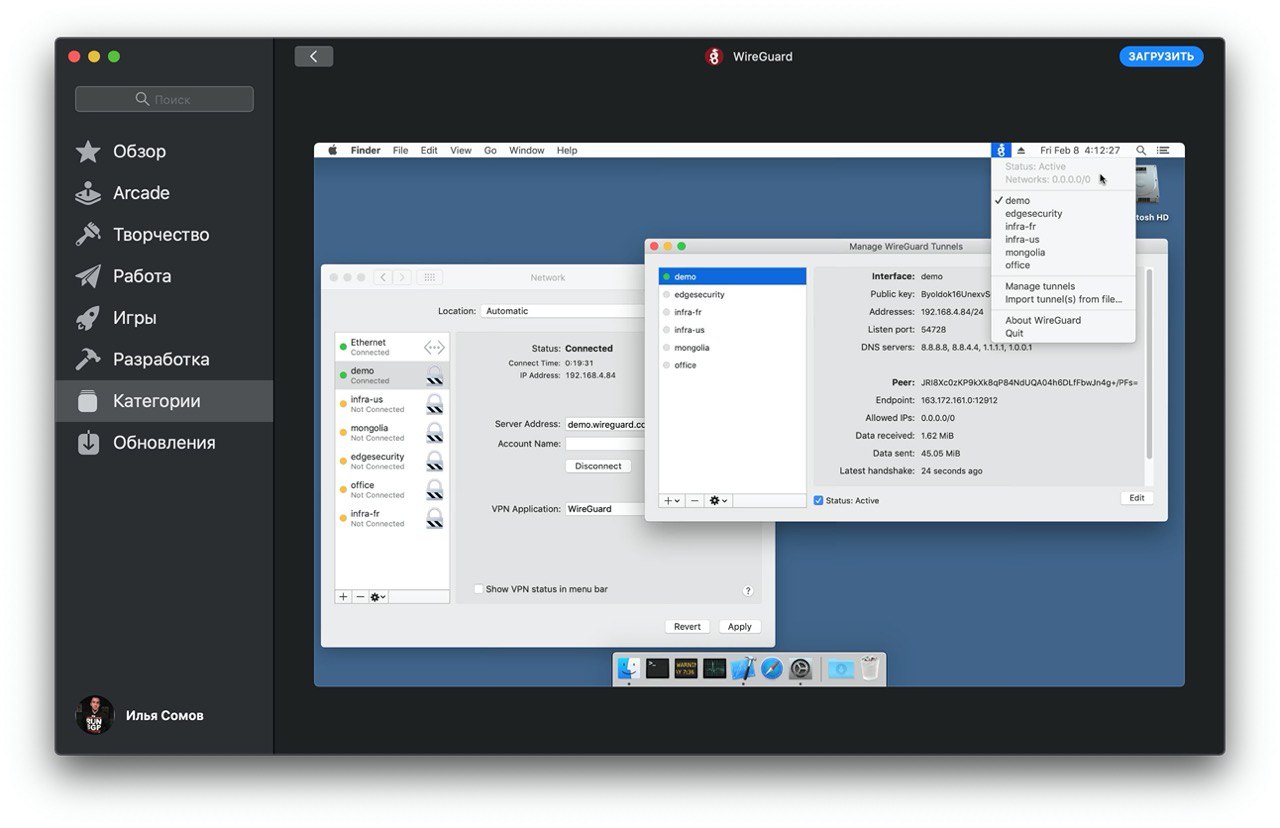Open Обновления in the sidebar
1280x828 pixels.
164,443
